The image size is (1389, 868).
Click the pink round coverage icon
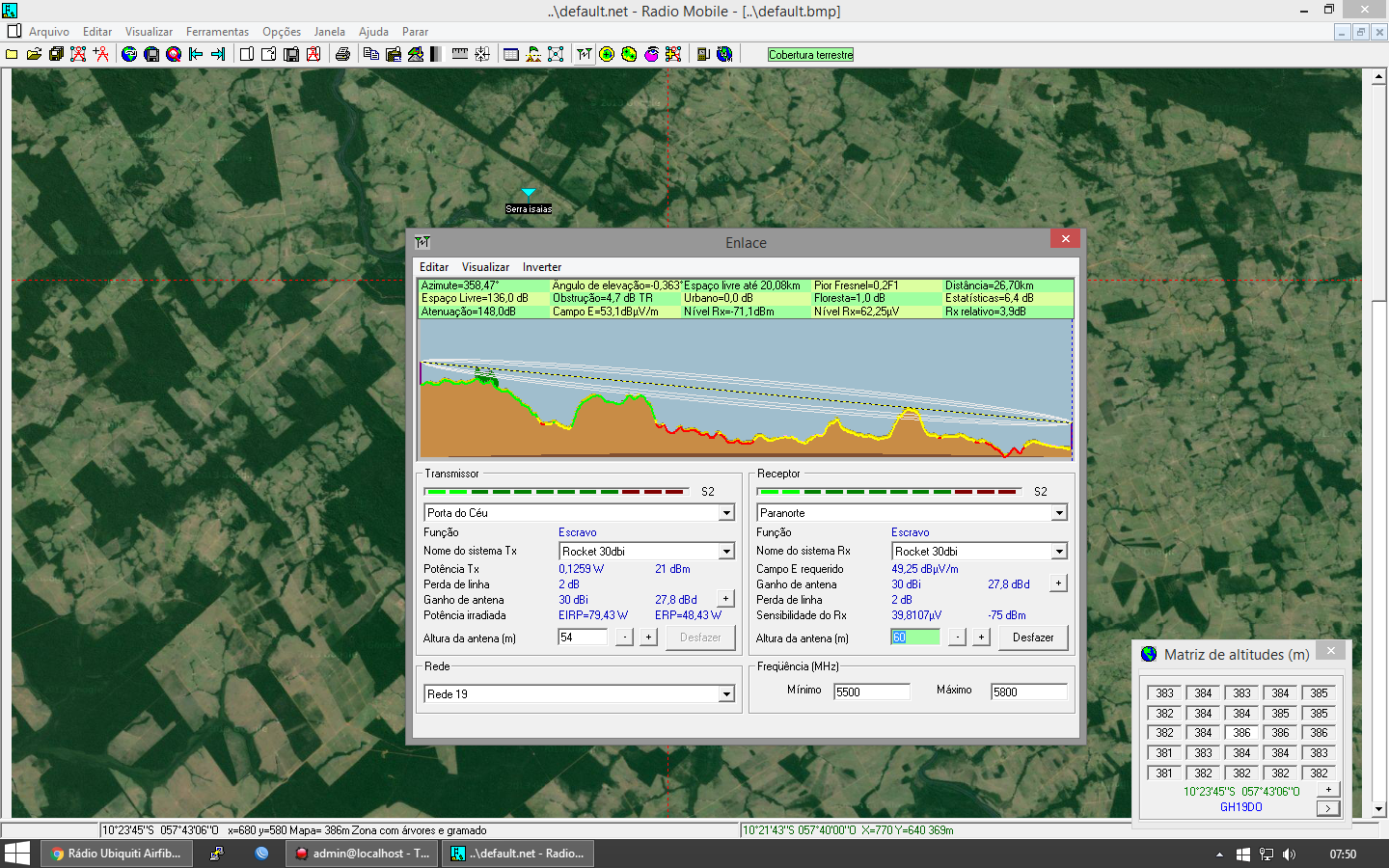(651, 54)
